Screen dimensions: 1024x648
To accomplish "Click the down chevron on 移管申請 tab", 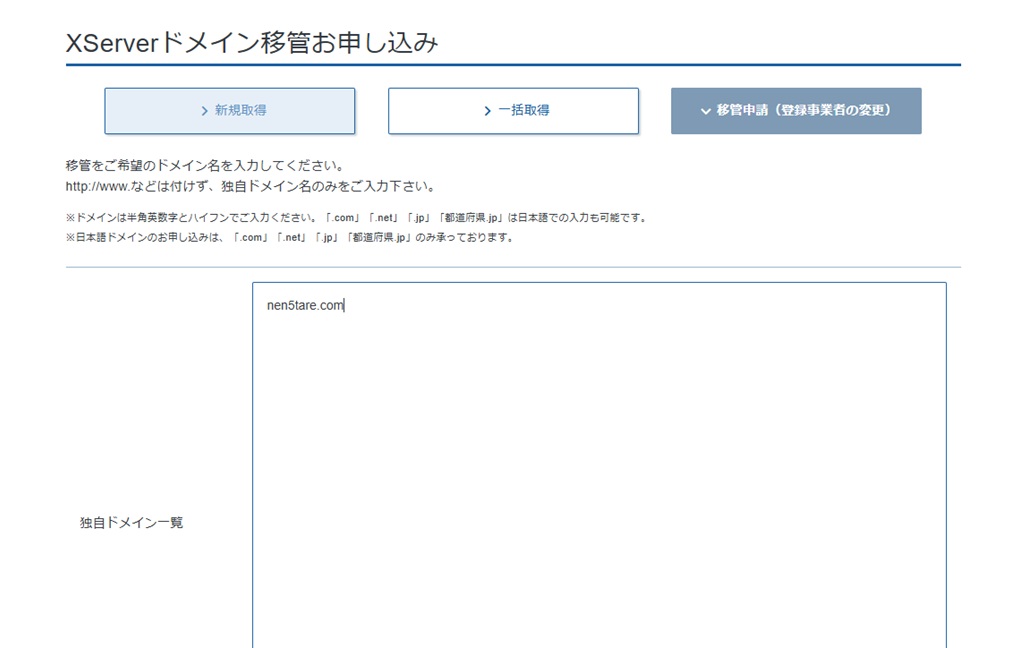I will 705,111.
